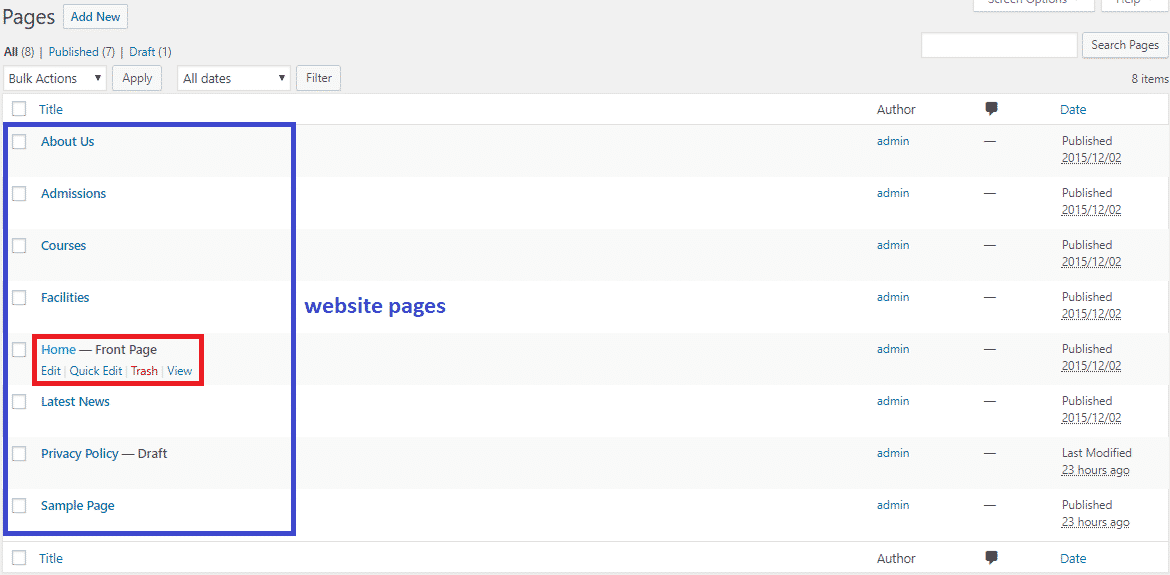The height and width of the screenshot is (575, 1170).
Task: Click the Apply bulk action button
Action: [x=137, y=78]
